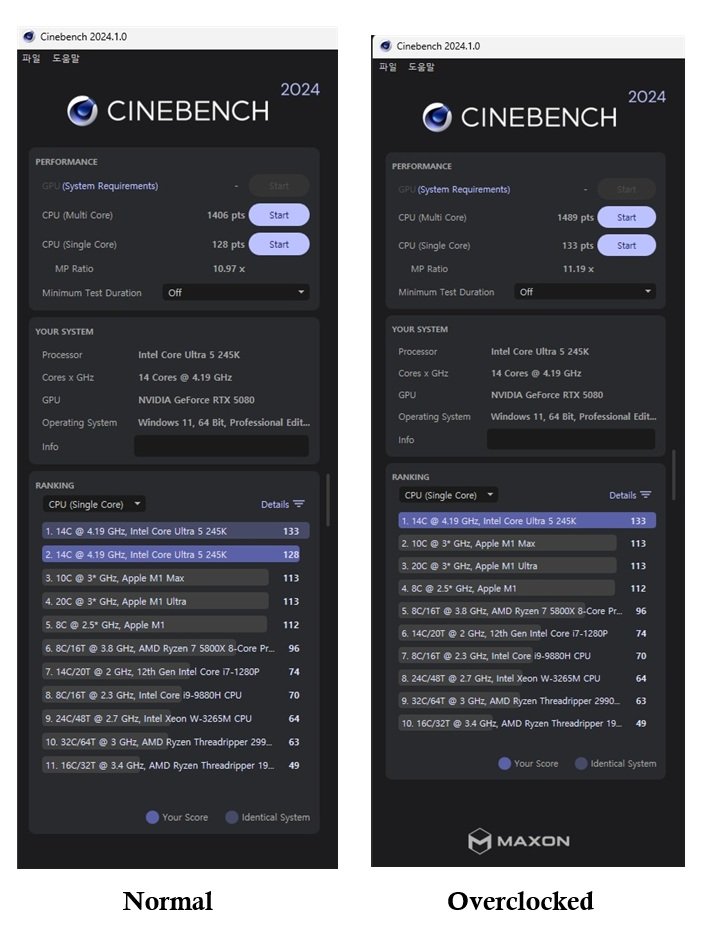The height and width of the screenshot is (930, 709).
Task: Click Identical System legend dot in Overclocked window
Action: (581, 763)
